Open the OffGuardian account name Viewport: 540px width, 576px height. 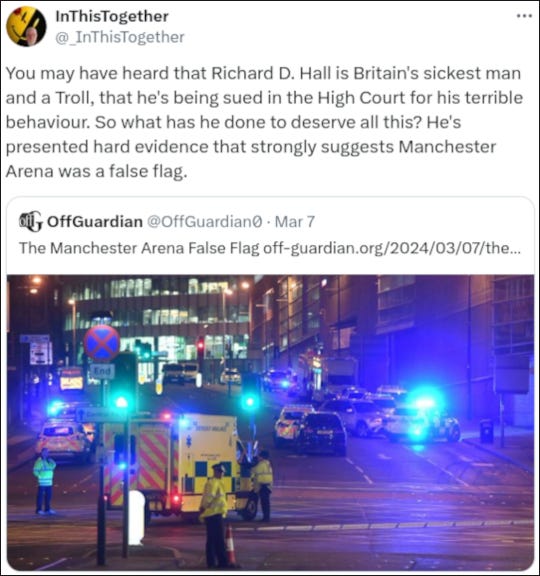pyautogui.click(x=95, y=222)
